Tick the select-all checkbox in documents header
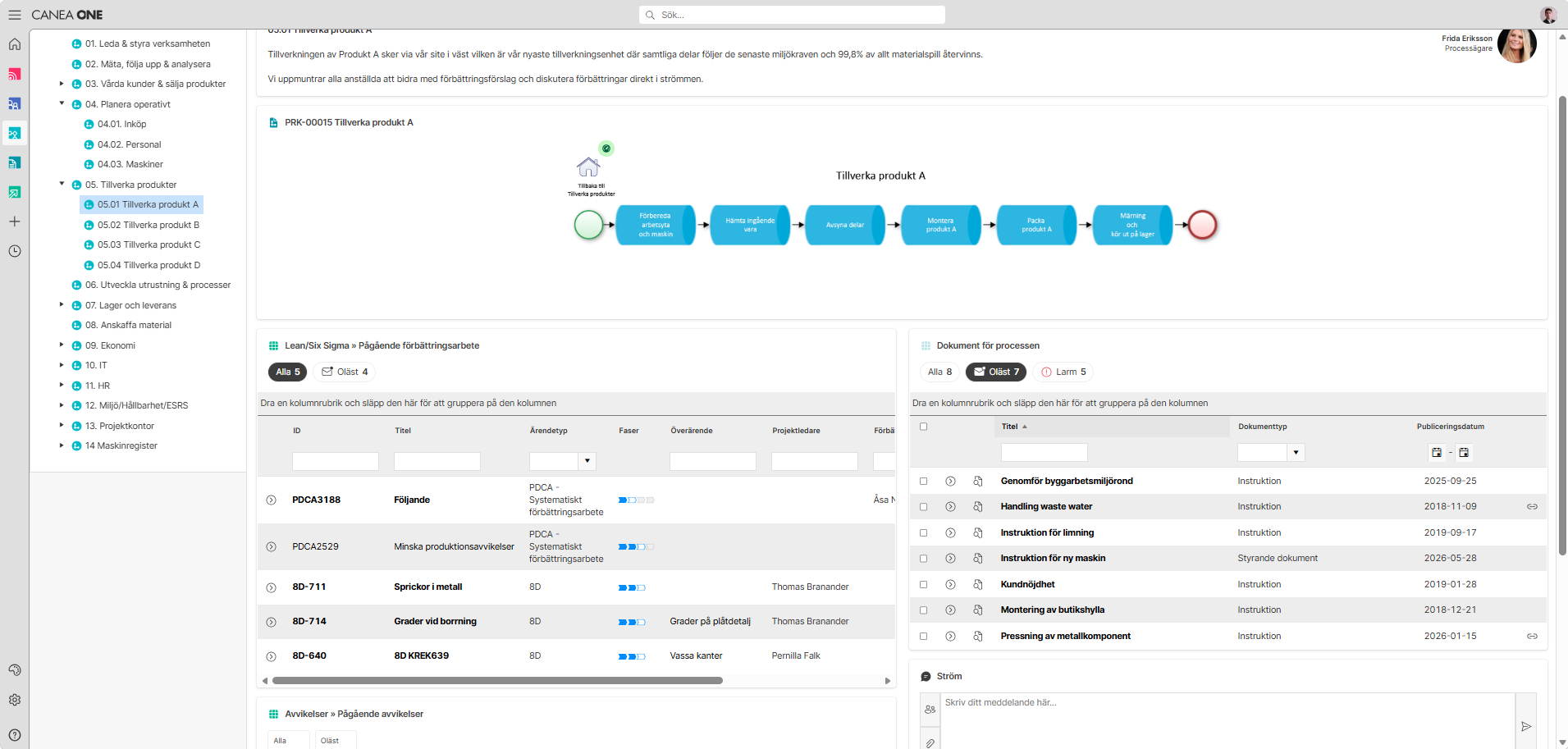 coord(924,427)
